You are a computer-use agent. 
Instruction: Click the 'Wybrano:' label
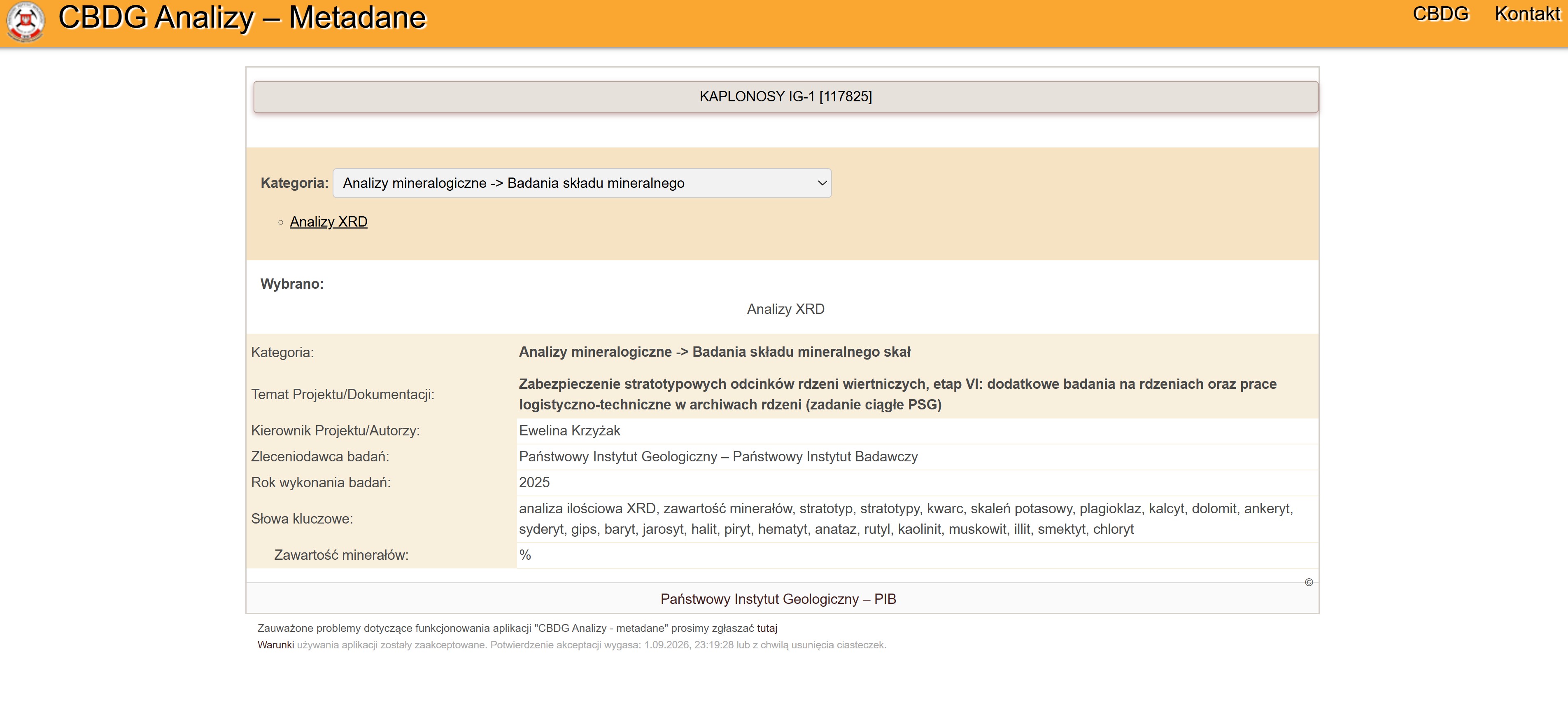click(x=292, y=284)
